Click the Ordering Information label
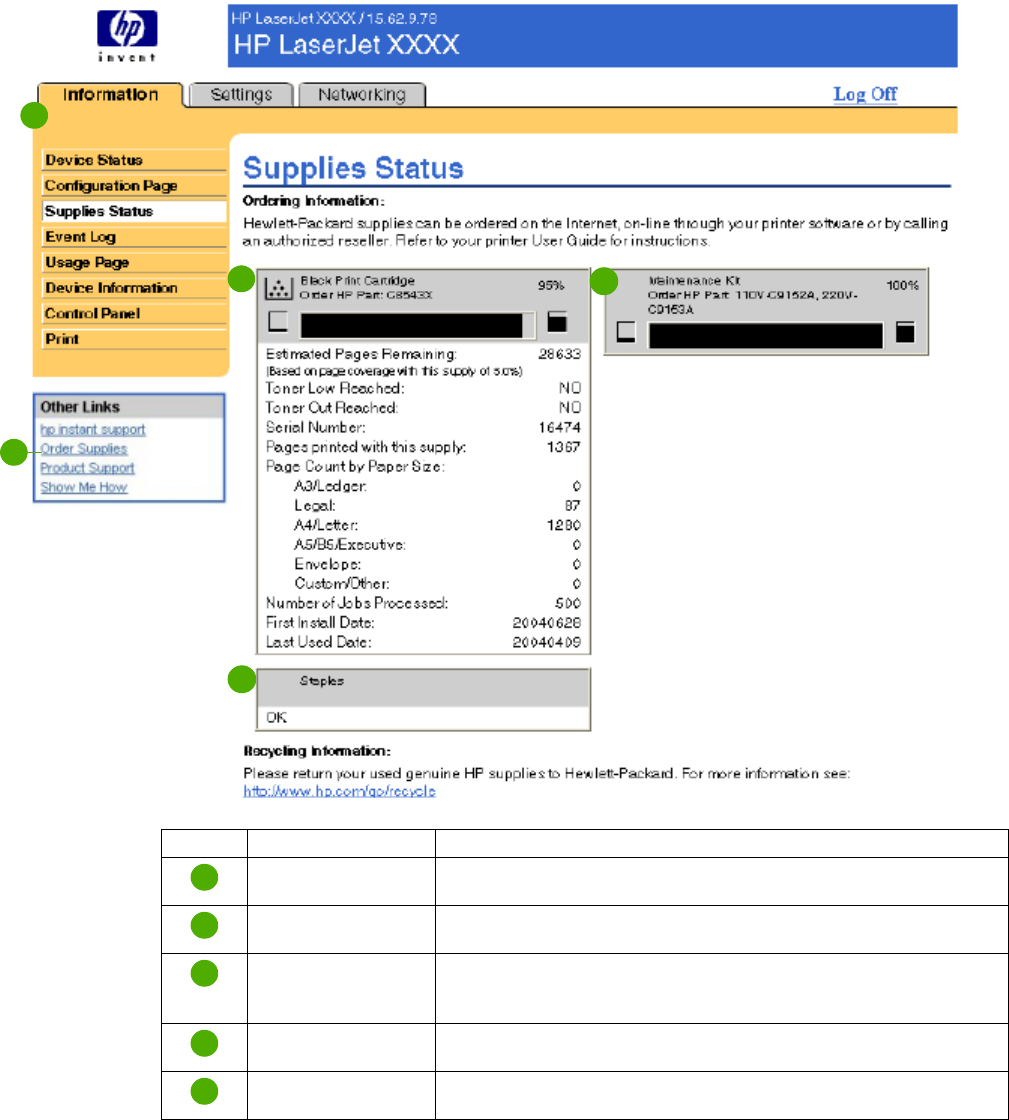This screenshot has height=1120, width=1009. click(x=313, y=201)
